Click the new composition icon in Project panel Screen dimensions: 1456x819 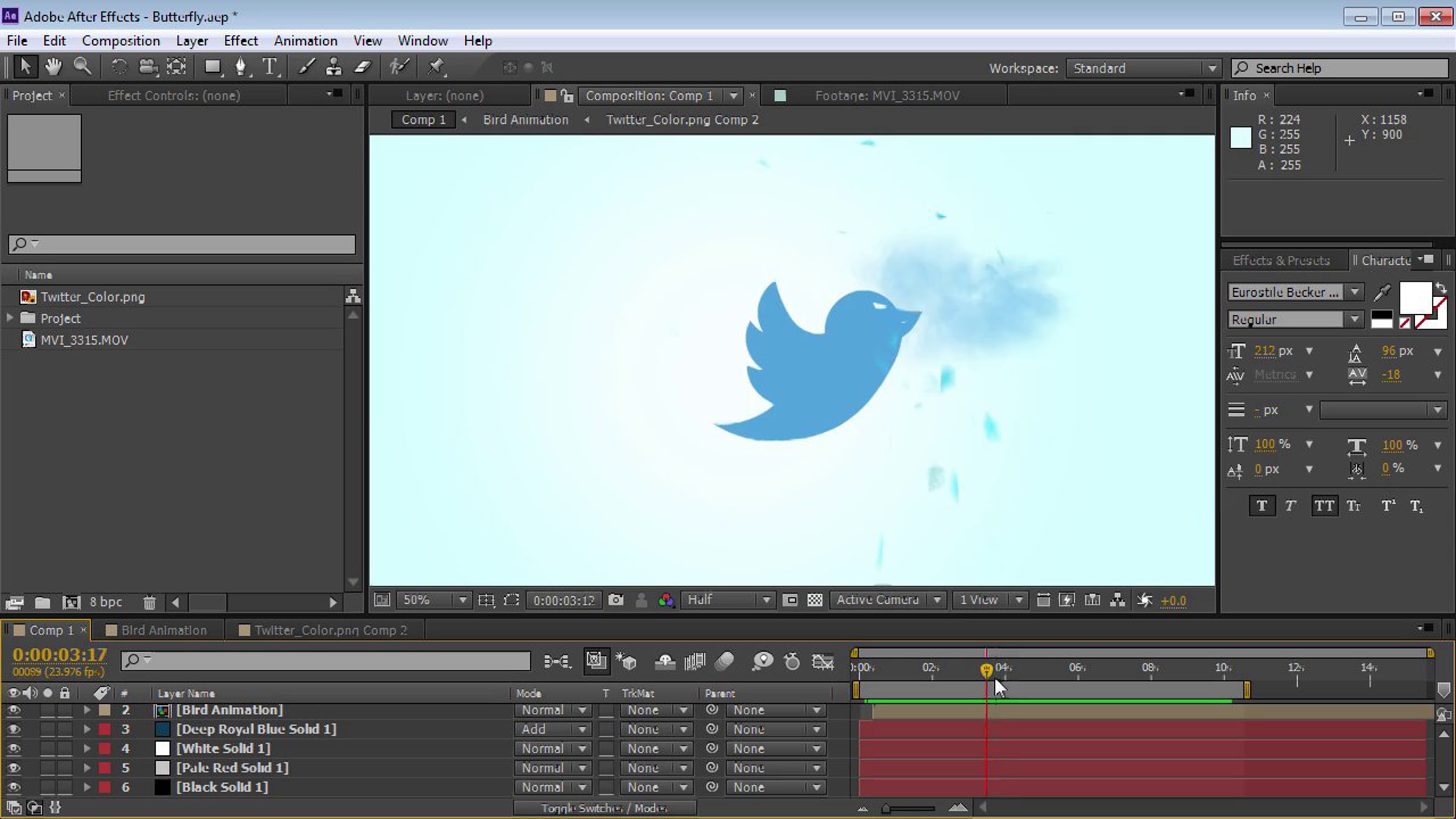pos(72,602)
